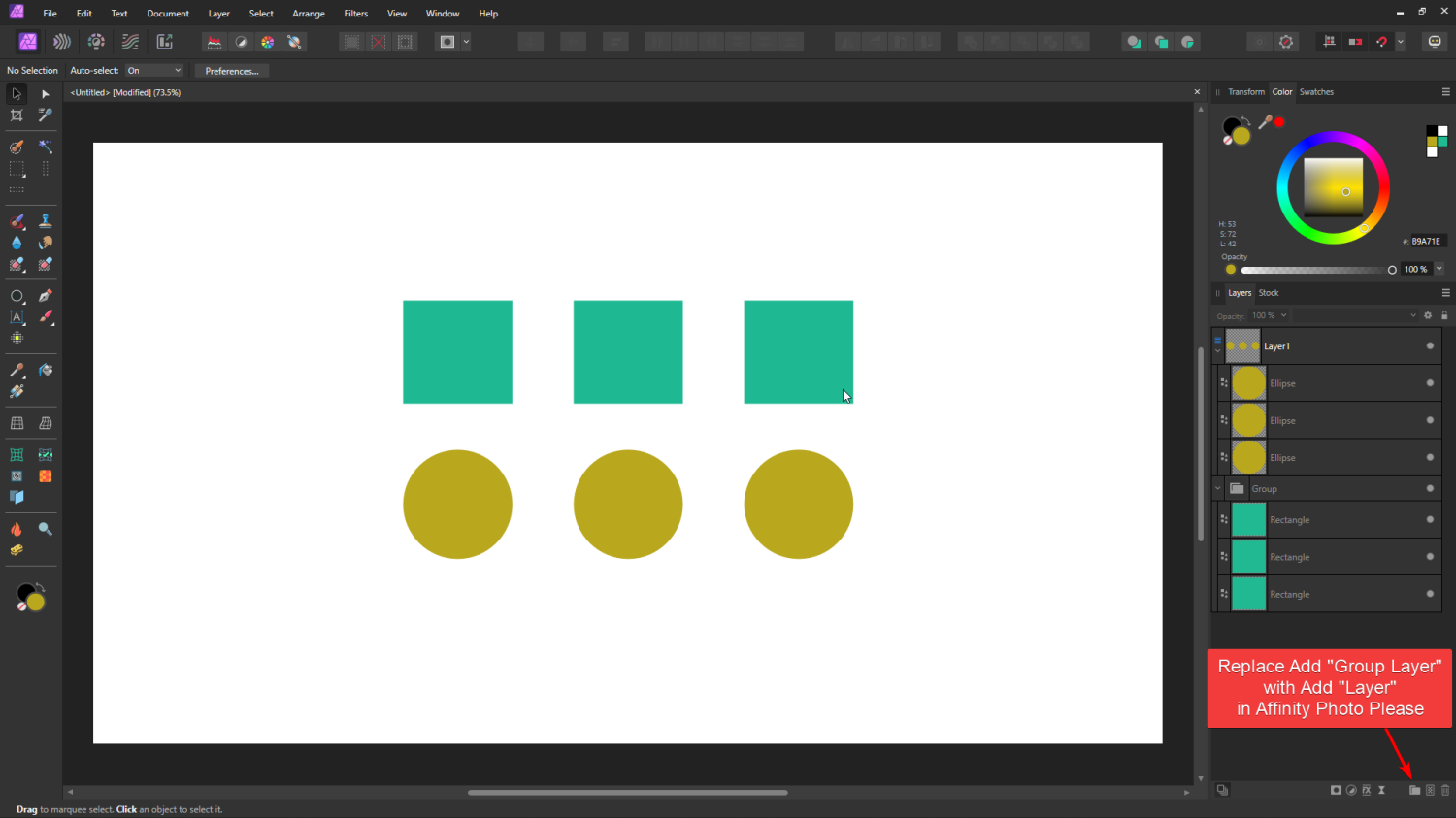Open the Layer Effects dialog

[1367, 790]
